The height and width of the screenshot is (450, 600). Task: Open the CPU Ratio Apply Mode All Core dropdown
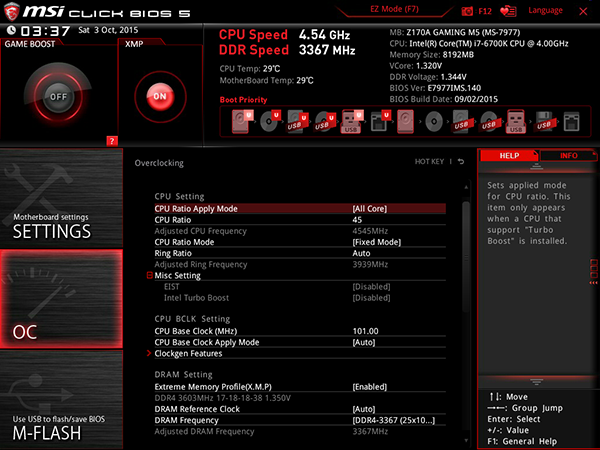tap(370, 209)
